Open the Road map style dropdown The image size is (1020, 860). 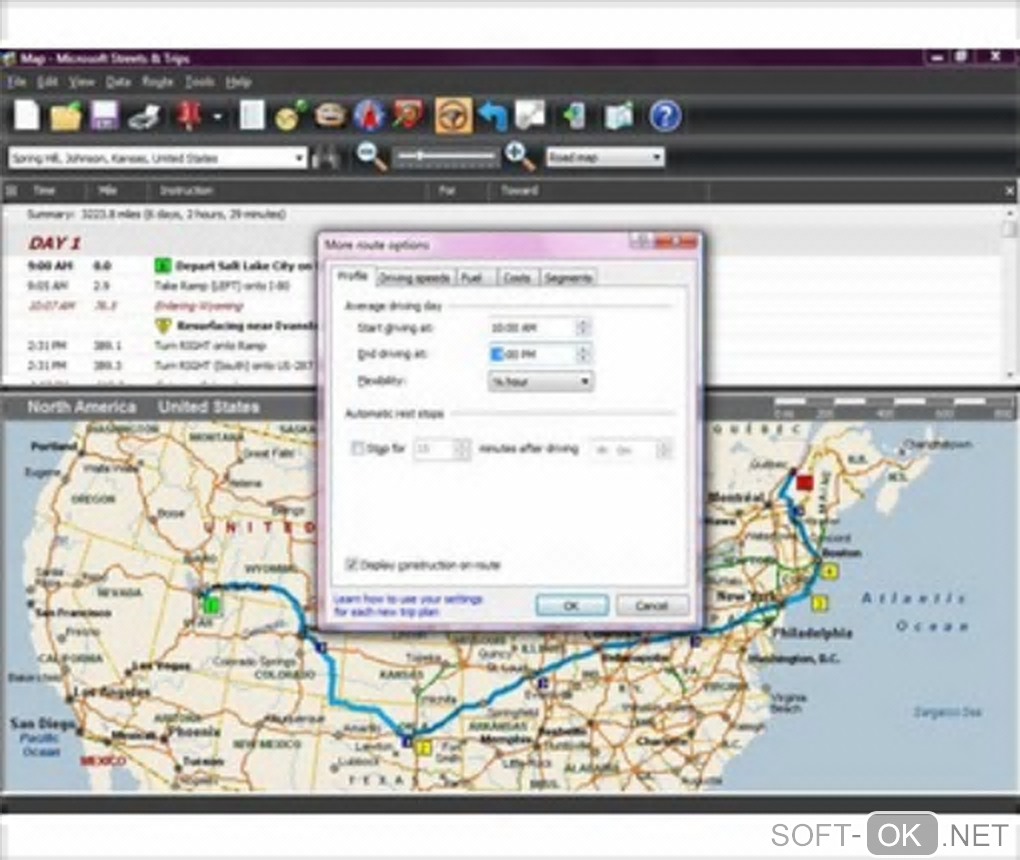(x=604, y=157)
